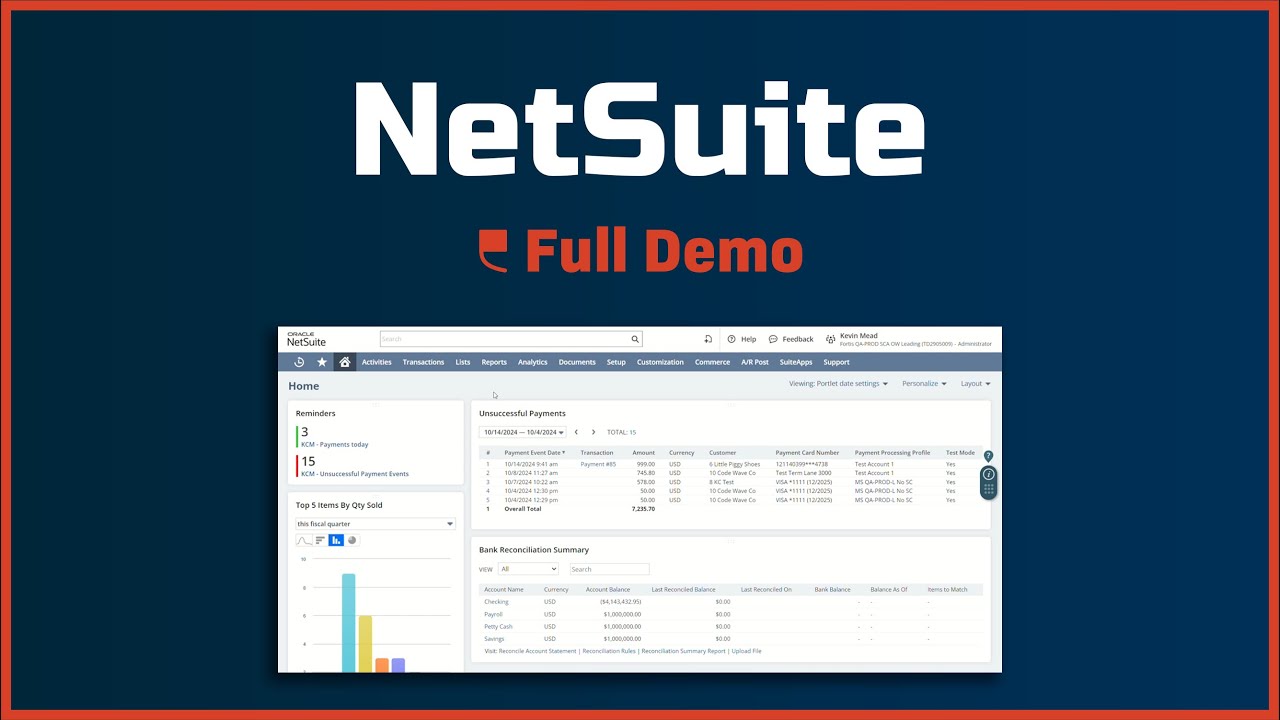
Task: Open the date range picker in Unsuccessful Payments
Action: point(524,432)
